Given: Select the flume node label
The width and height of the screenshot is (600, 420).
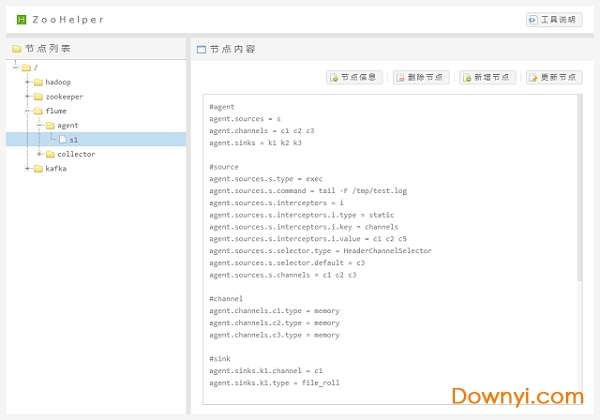Looking at the screenshot, I should [x=56, y=111].
